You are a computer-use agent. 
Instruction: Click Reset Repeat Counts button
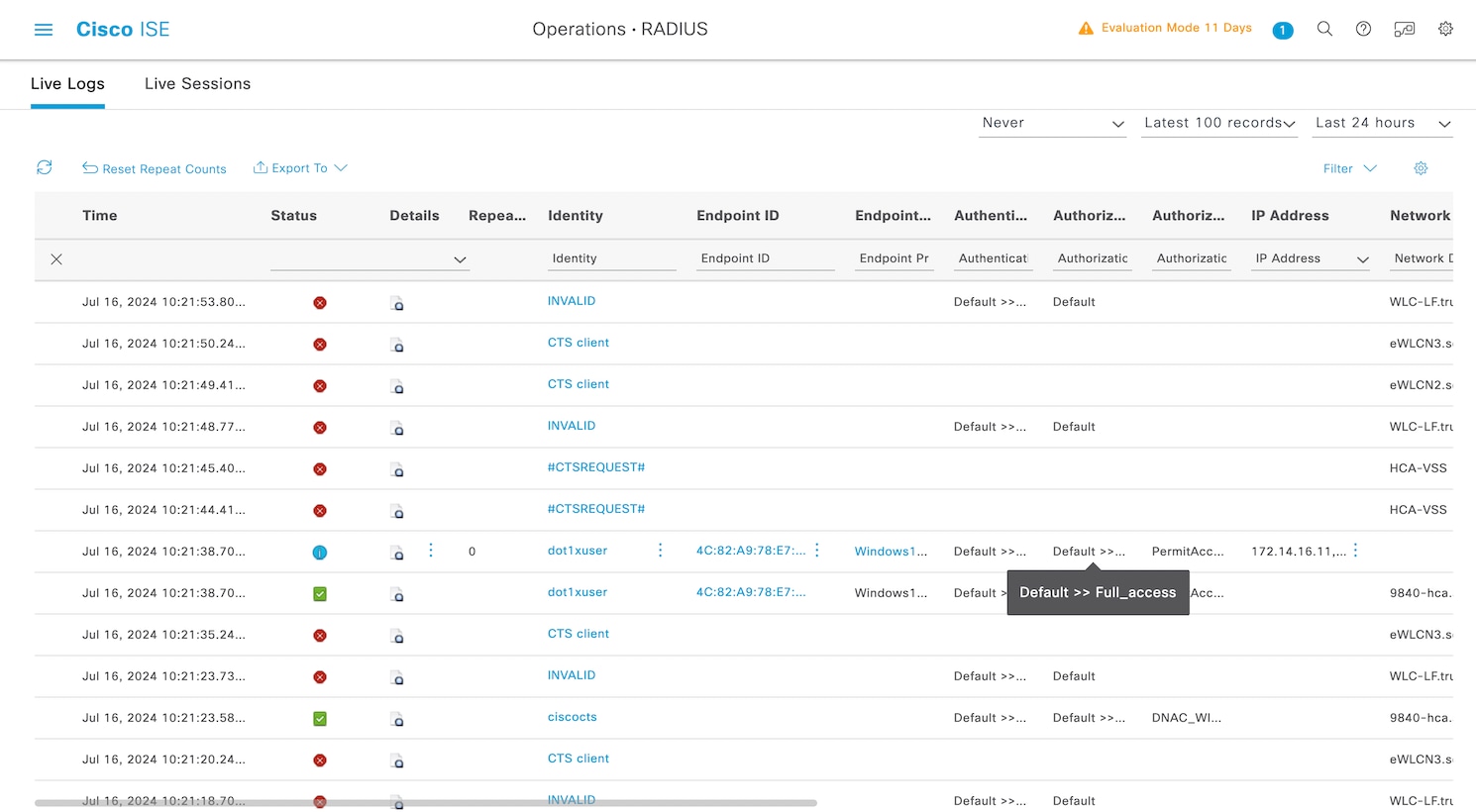(x=155, y=168)
